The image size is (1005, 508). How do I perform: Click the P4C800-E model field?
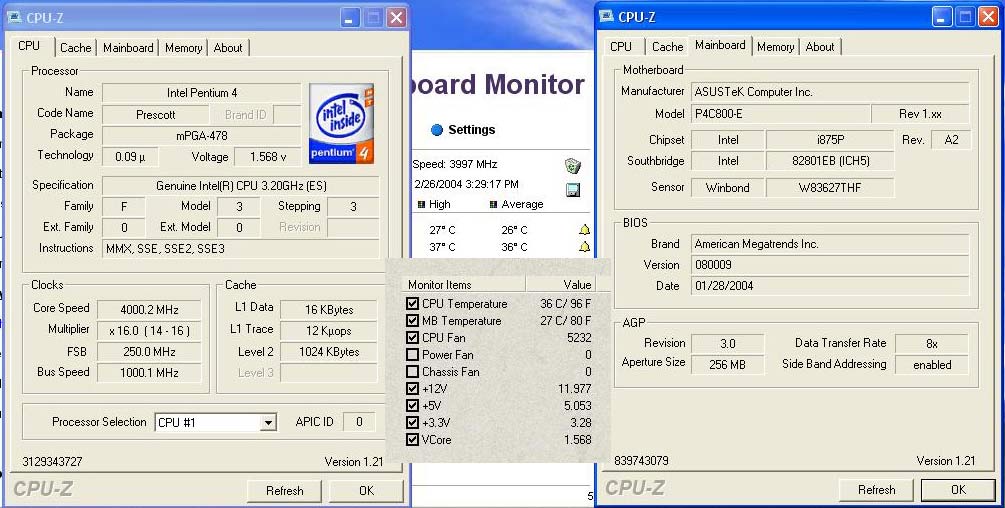(x=781, y=114)
